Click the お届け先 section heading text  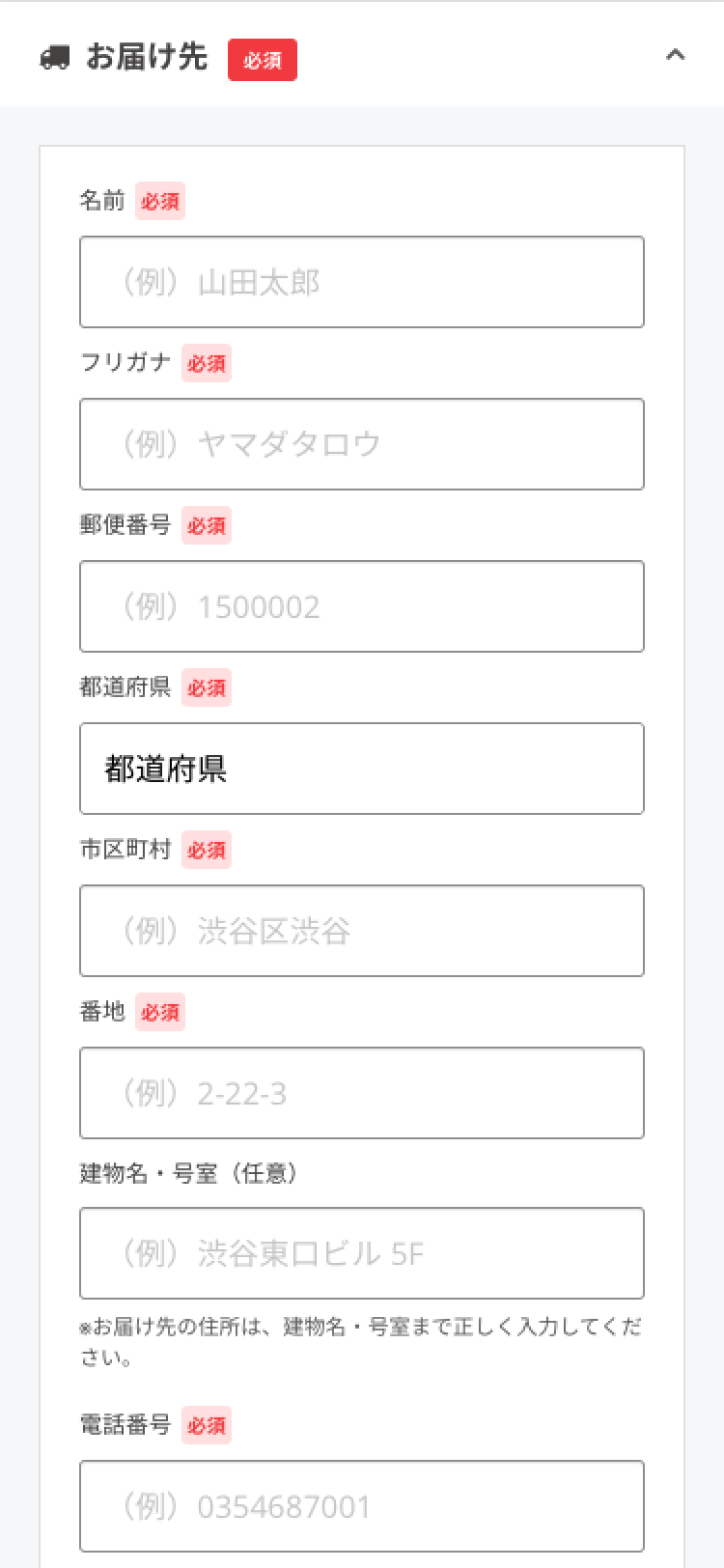coord(147,58)
